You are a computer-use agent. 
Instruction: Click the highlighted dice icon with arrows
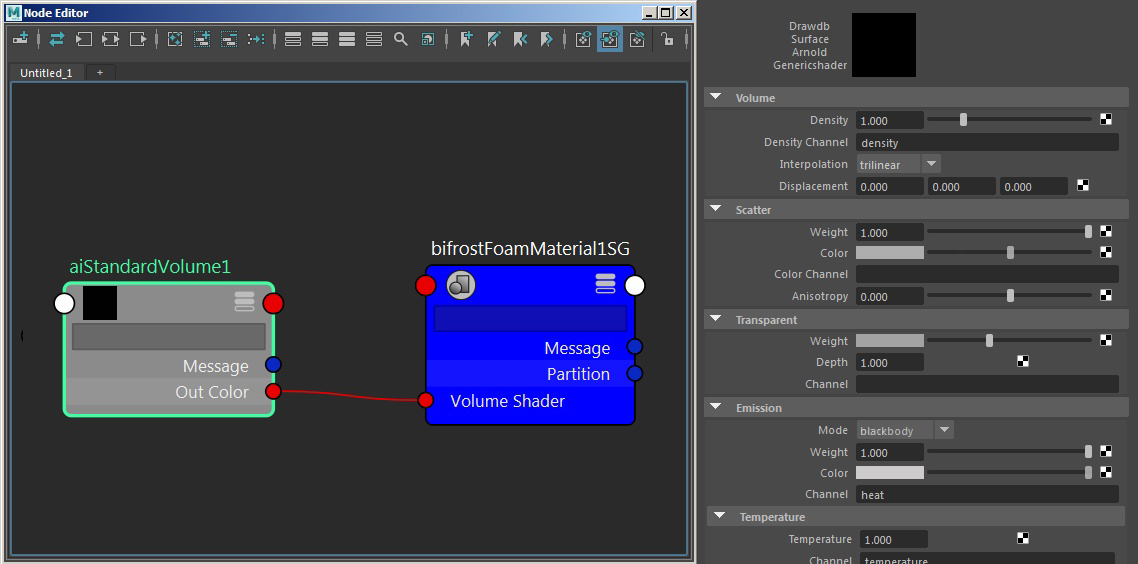point(610,39)
